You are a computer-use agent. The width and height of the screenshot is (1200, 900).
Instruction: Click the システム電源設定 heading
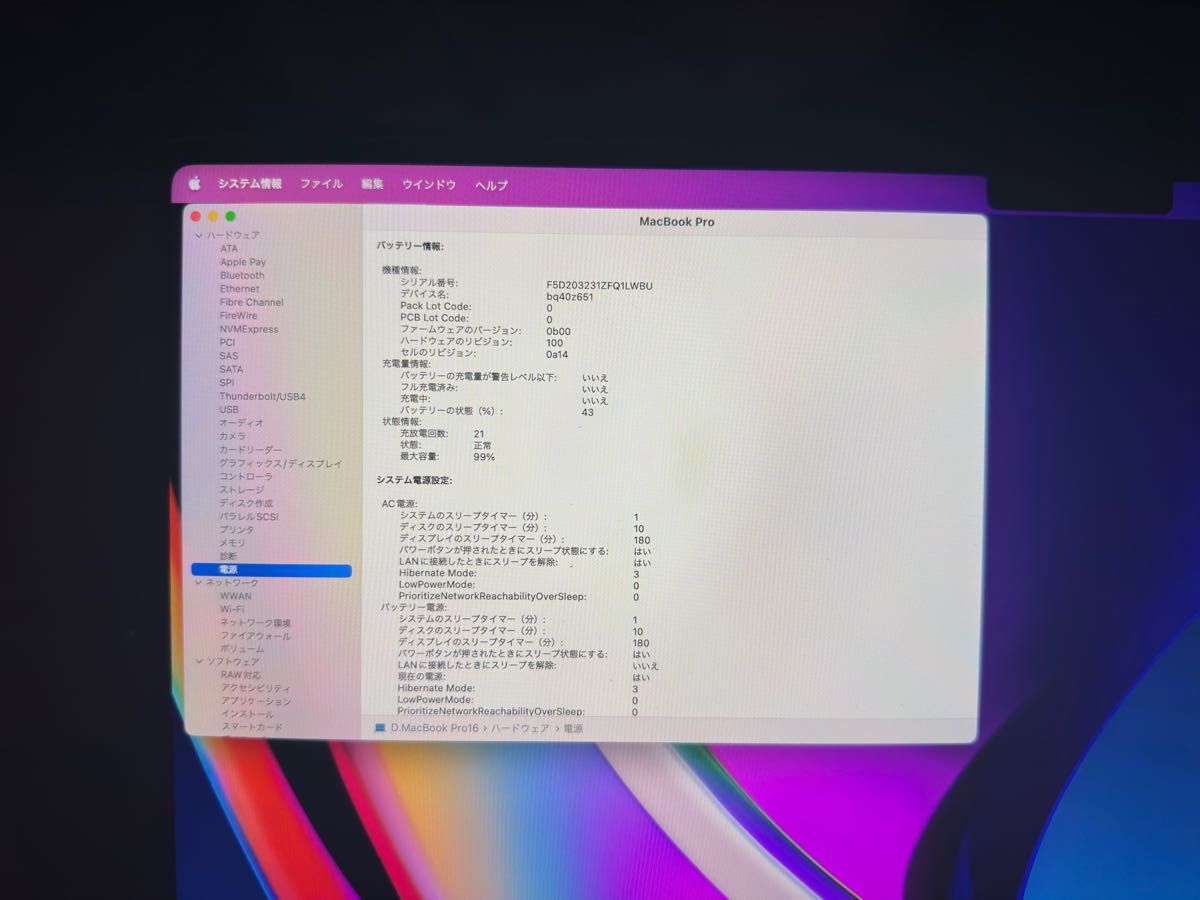[414, 481]
